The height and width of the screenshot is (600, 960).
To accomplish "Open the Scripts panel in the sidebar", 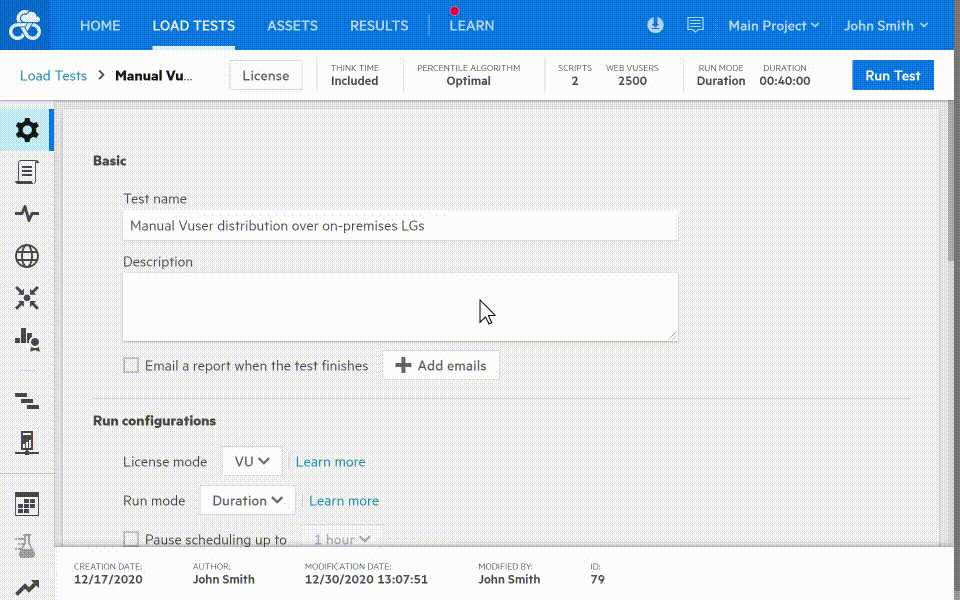I will pyautogui.click(x=26, y=171).
